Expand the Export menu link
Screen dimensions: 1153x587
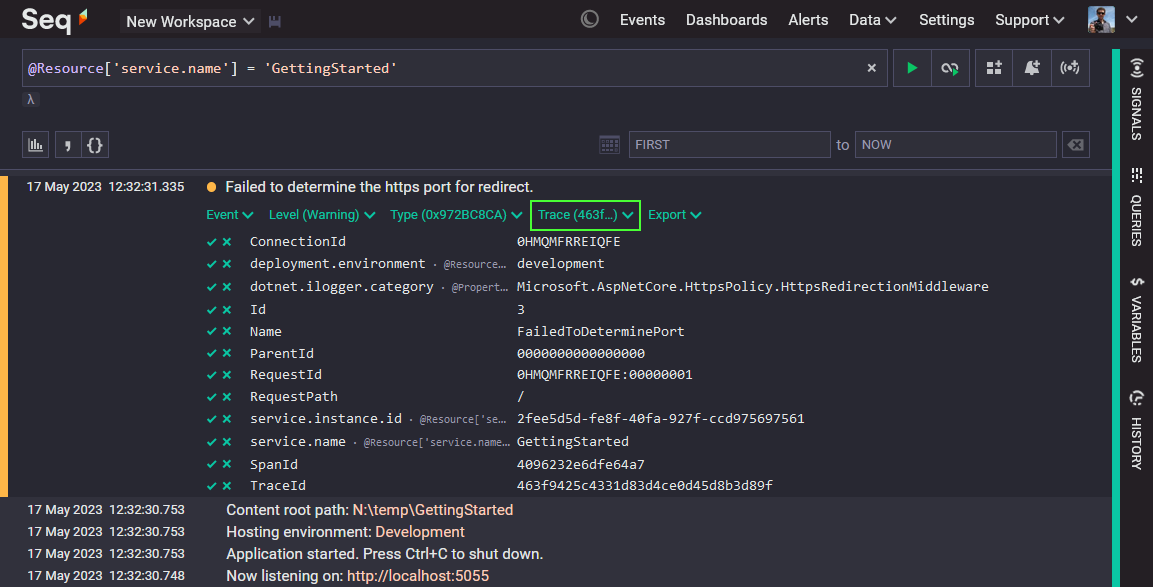[x=674, y=215]
